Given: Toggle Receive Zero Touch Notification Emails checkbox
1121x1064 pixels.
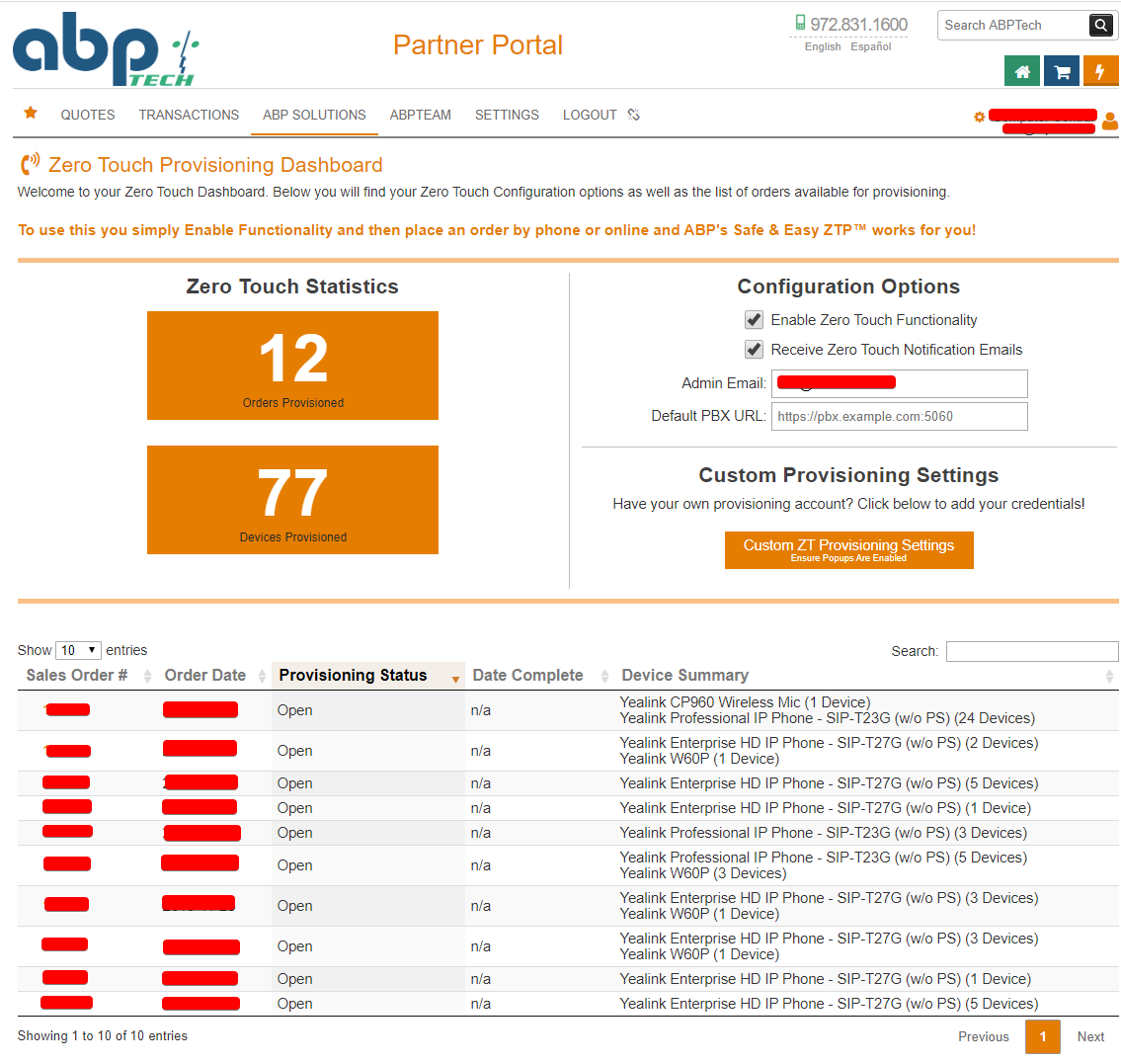Looking at the screenshot, I should click(754, 349).
